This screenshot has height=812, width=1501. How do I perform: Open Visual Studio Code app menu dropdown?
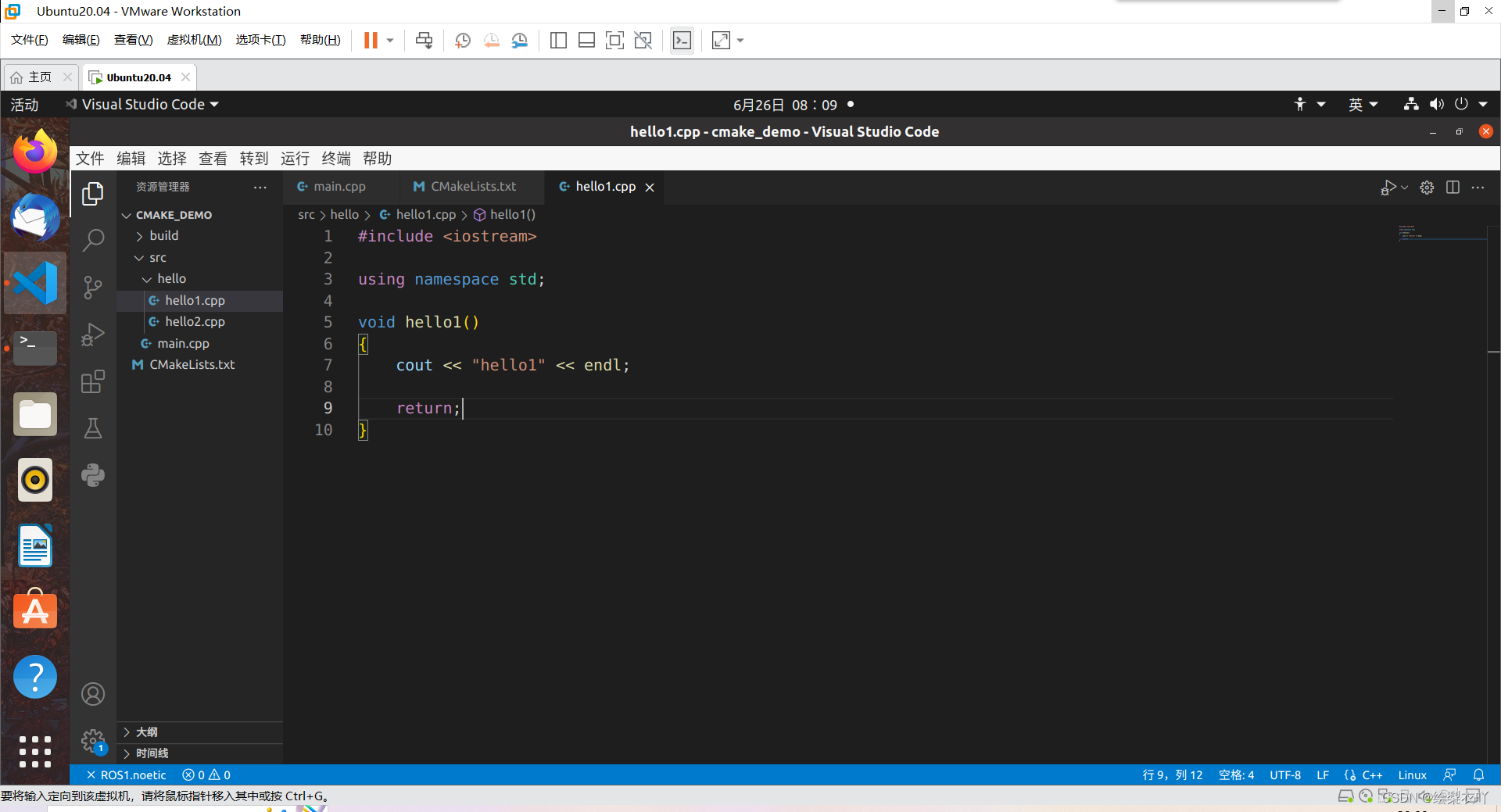(142, 105)
